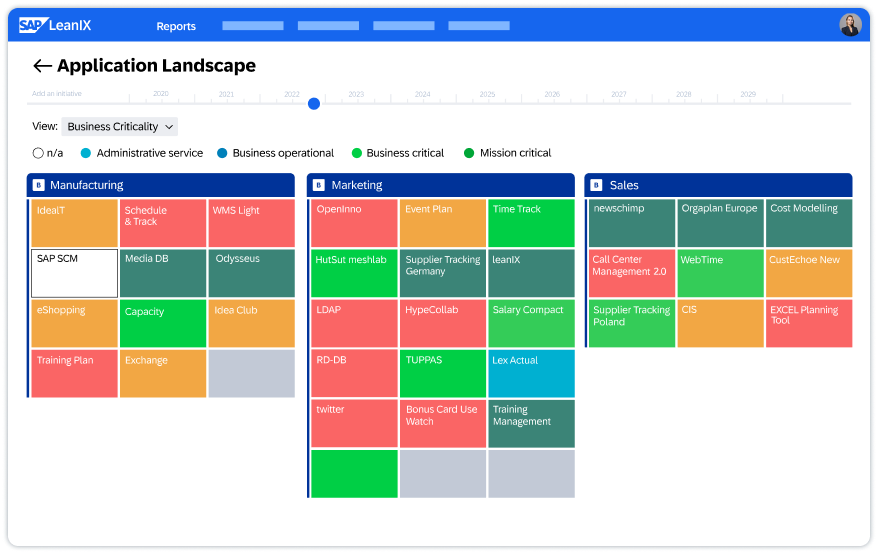Open the user profile avatar
This screenshot has height=552, width=876.
tap(850, 25)
